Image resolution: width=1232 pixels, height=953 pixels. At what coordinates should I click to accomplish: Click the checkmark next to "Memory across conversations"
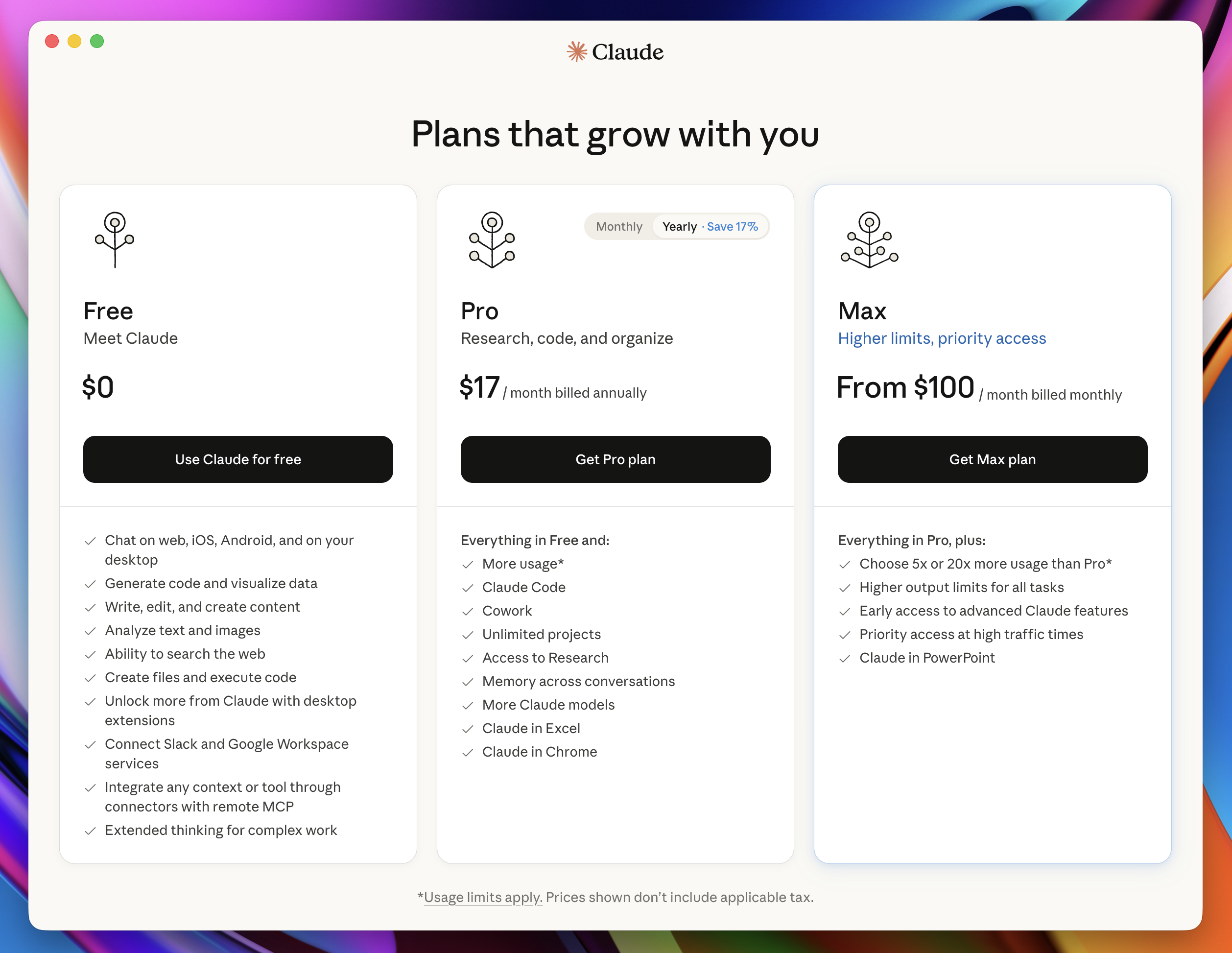(468, 682)
